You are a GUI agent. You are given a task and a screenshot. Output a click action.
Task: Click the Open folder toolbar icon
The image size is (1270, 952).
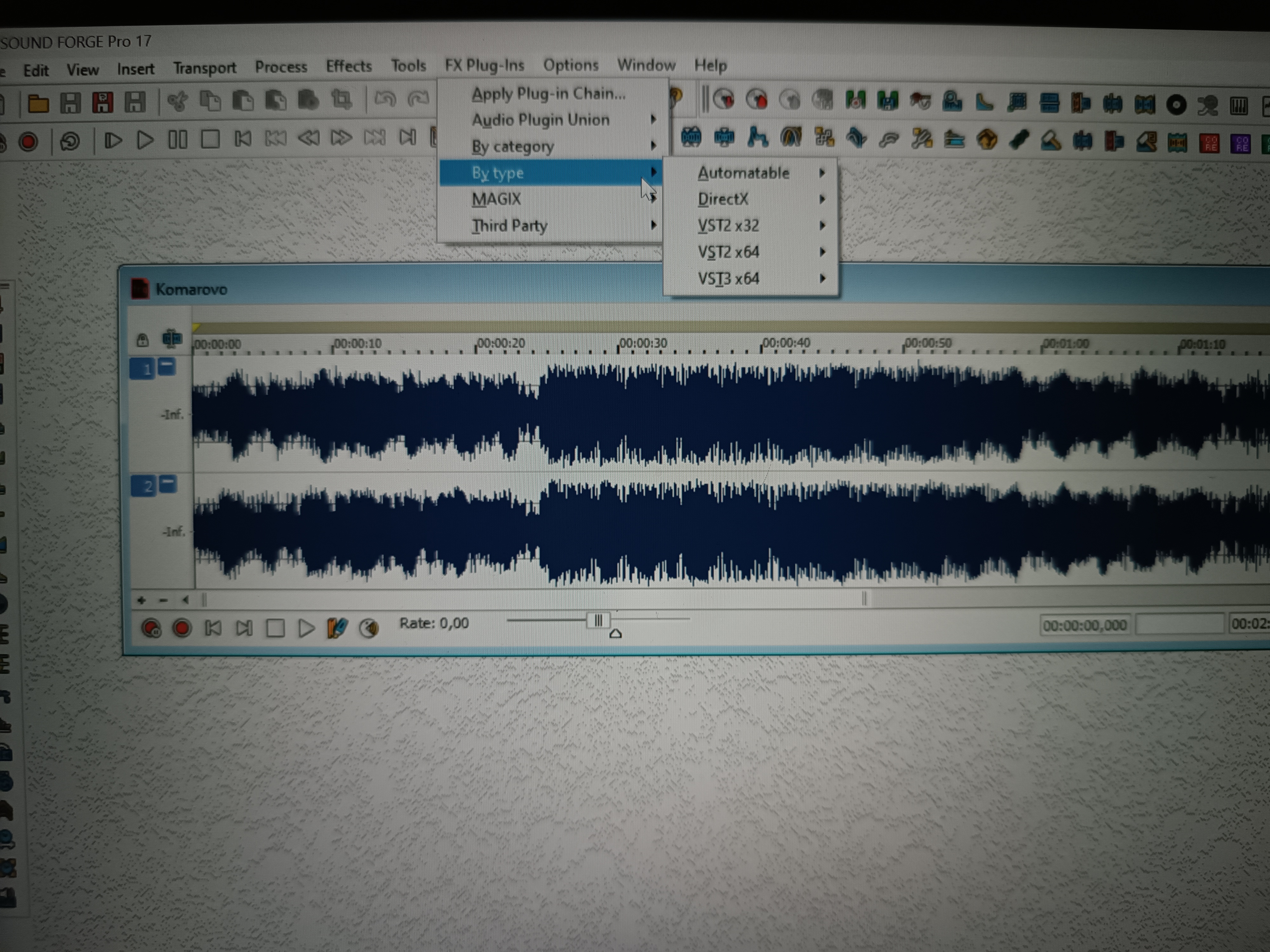[38, 103]
